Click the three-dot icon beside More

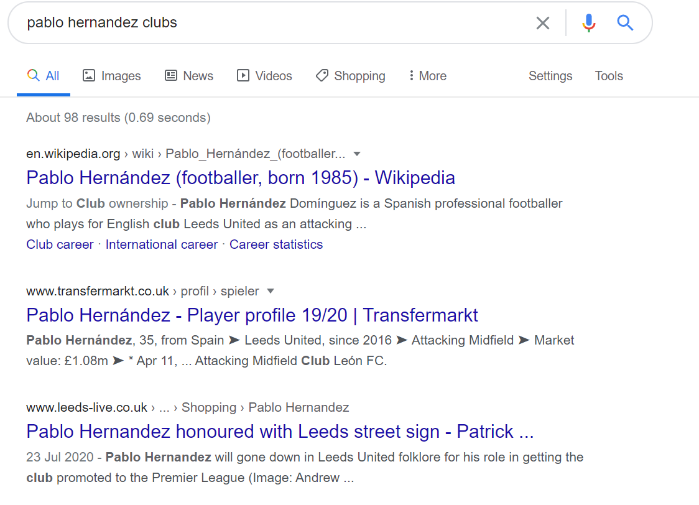[411, 75]
